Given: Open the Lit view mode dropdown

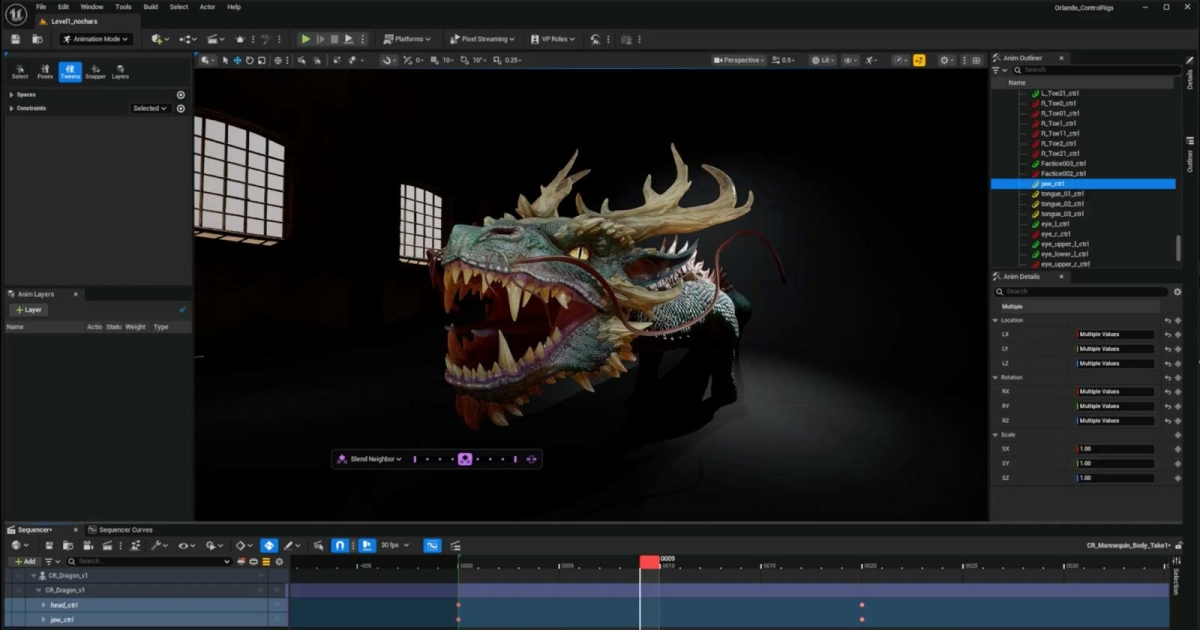Looking at the screenshot, I should [823, 60].
